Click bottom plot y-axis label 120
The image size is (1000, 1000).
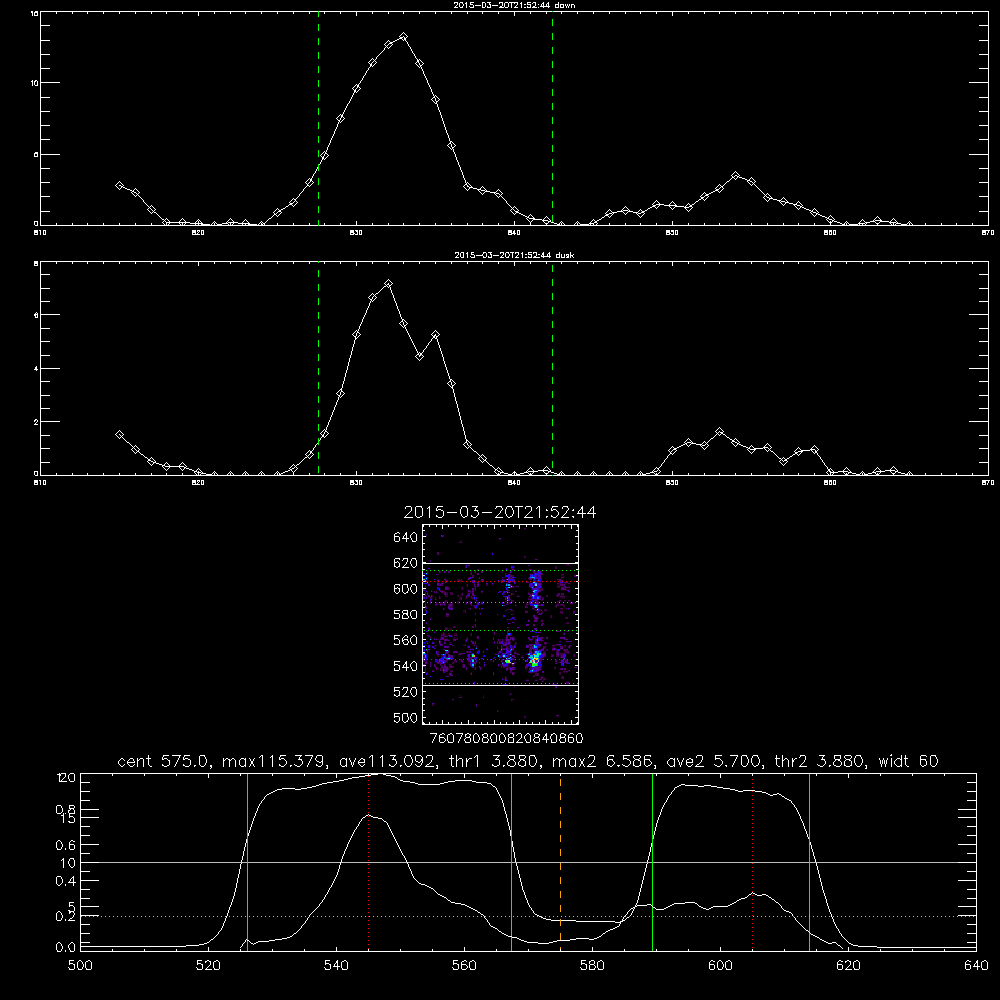coord(66,778)
